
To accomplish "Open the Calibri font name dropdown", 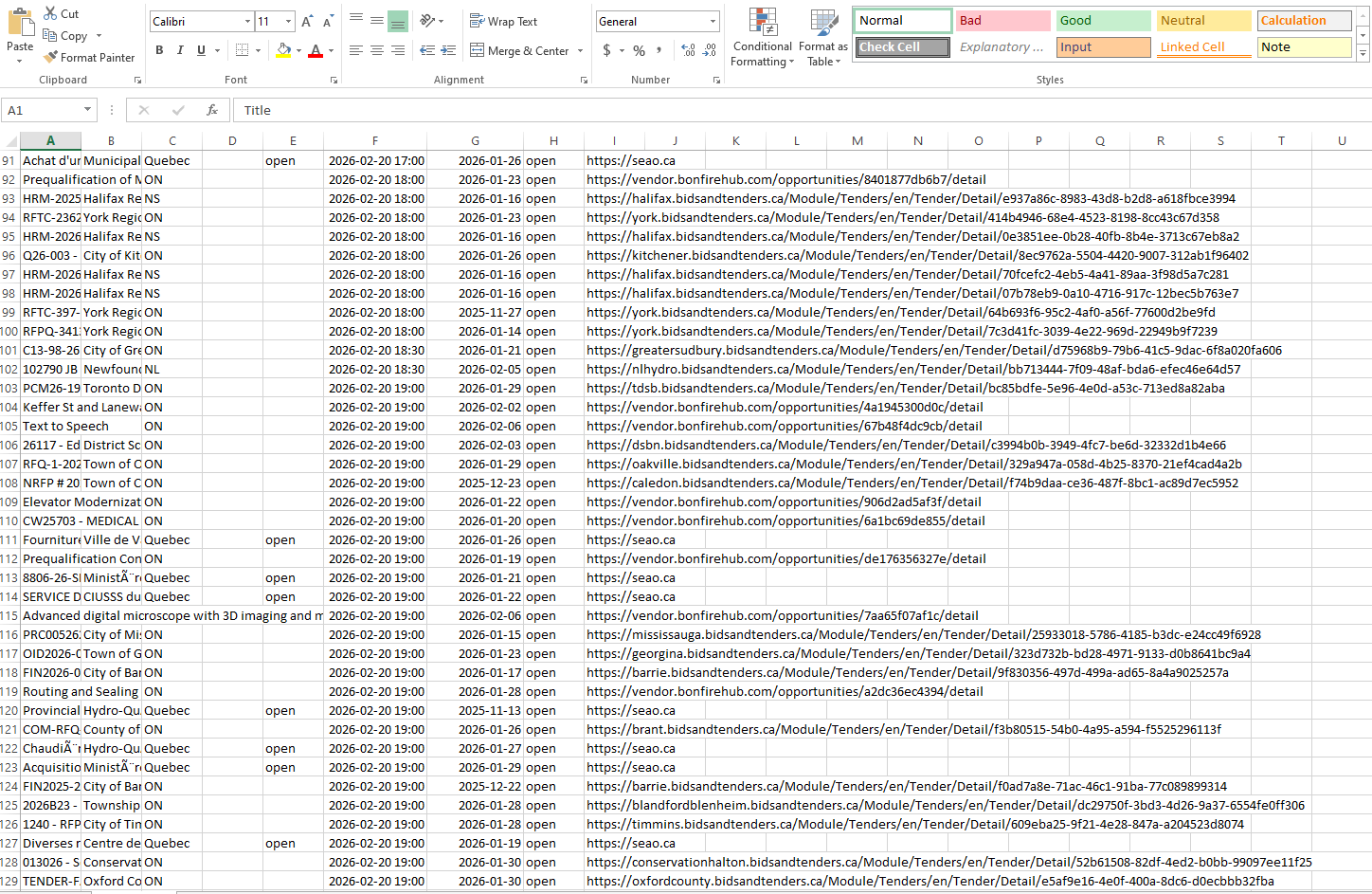I will (x=249, y=21).
